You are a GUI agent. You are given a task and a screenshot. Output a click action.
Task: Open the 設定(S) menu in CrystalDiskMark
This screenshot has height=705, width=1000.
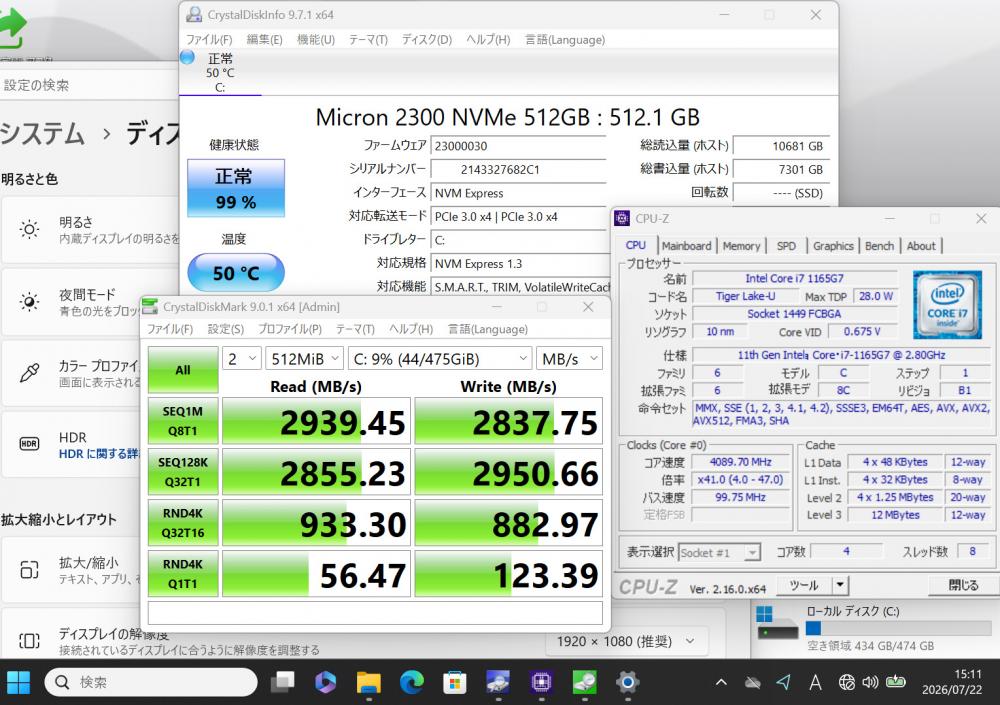pyautogui.click(x=226, y=329)
